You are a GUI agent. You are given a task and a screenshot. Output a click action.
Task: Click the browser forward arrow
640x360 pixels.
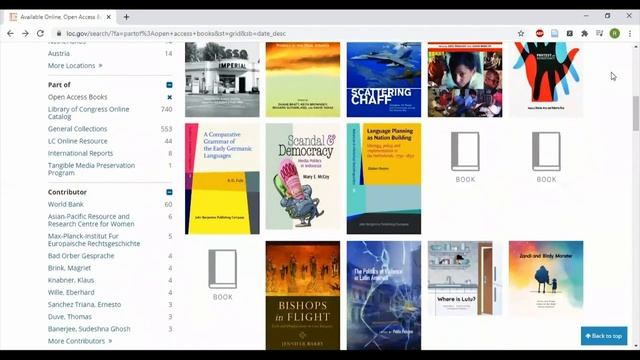point(25,33)
